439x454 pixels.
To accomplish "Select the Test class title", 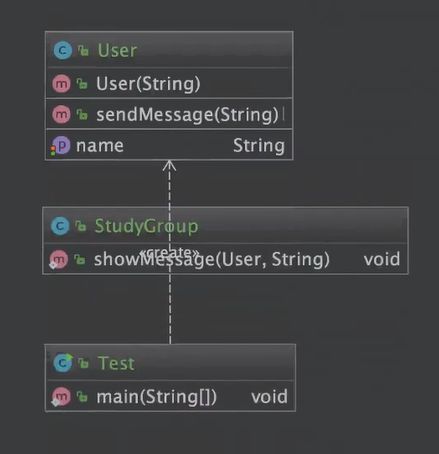I will pyautogui.click(x=116, y=363).
